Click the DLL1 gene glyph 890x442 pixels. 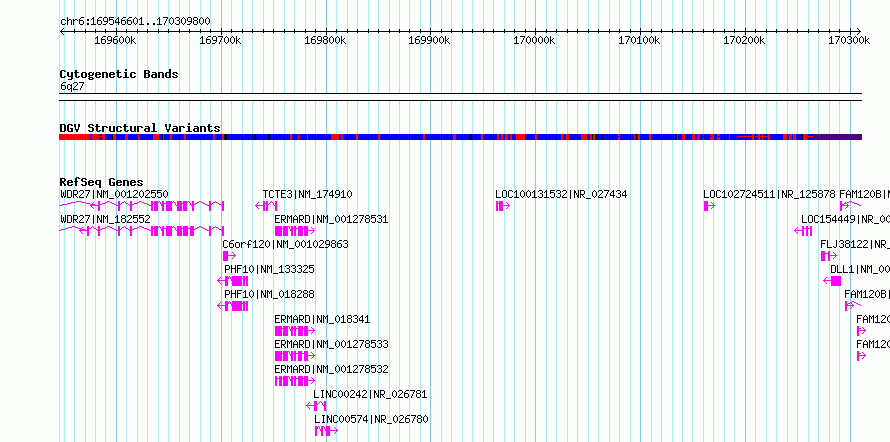pos(832,281)
